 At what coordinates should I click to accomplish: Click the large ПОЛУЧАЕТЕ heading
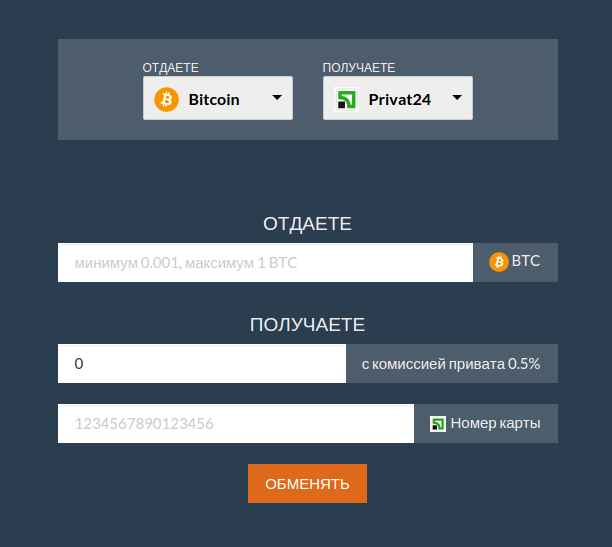(307, 324)
